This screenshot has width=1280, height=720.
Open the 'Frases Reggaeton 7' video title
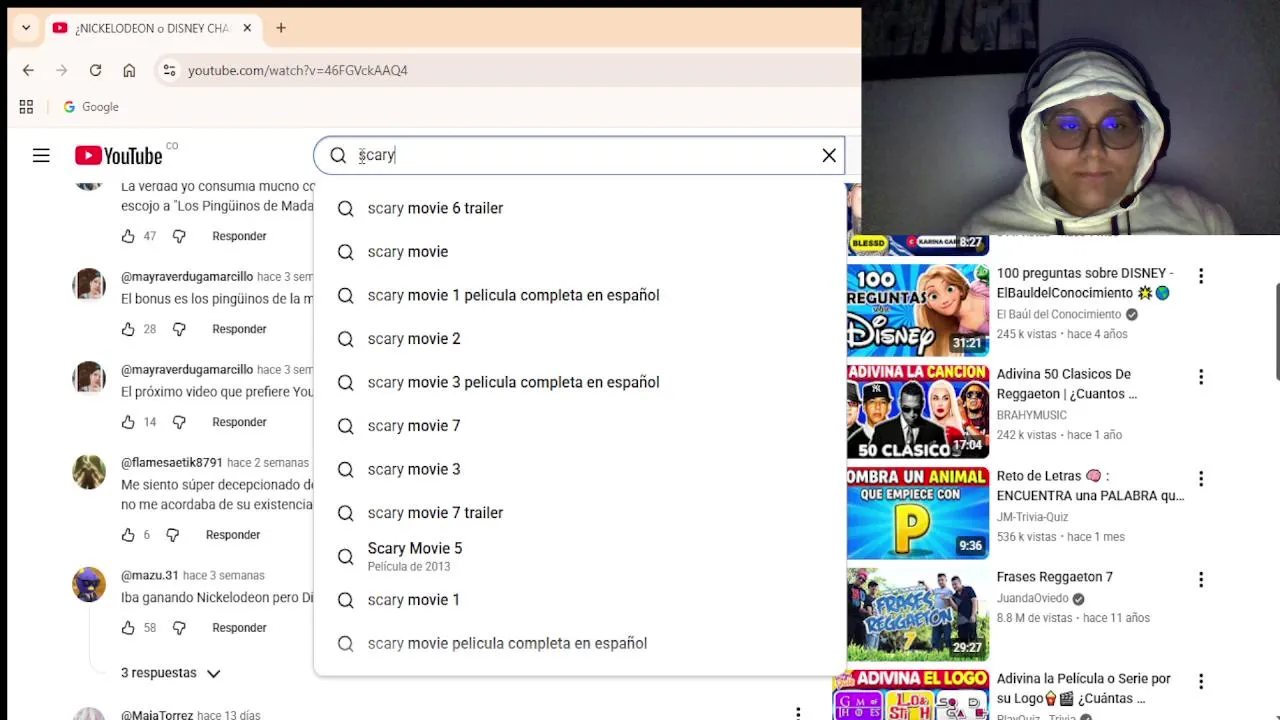pos(1055,577)
